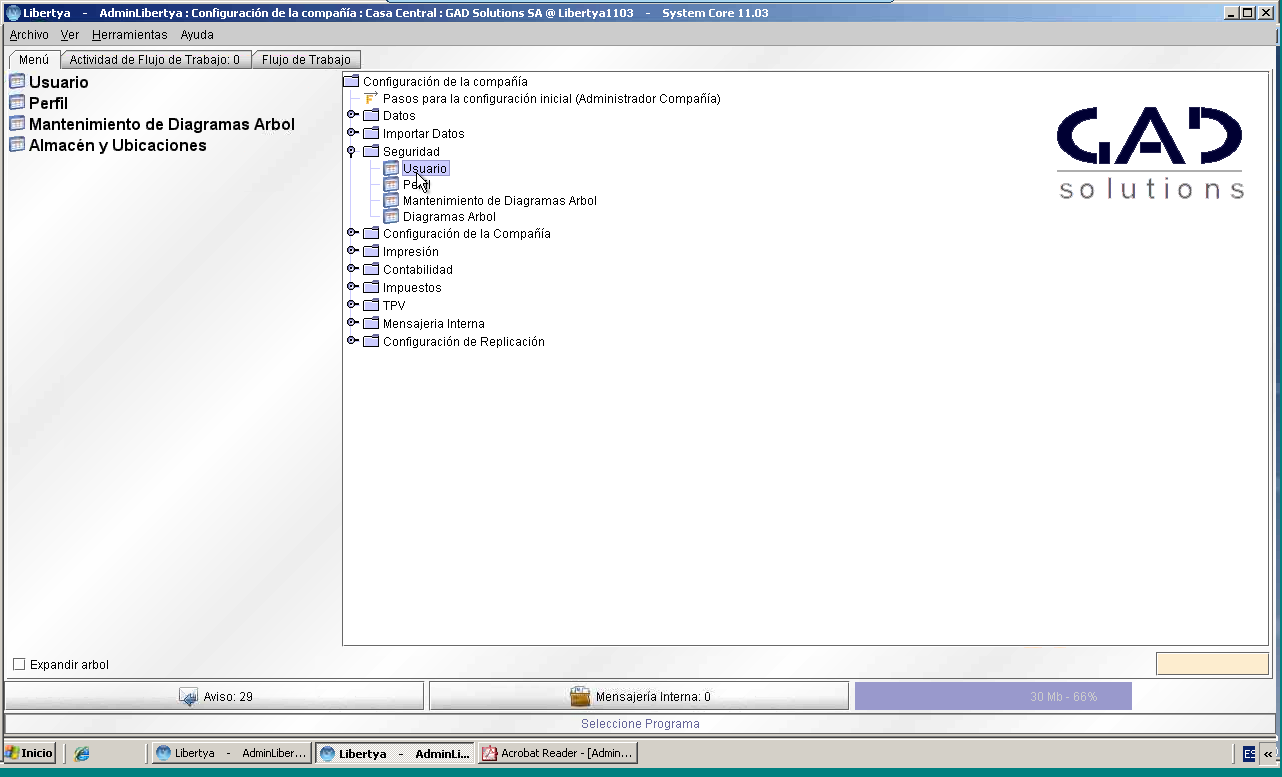Collapse the Seguridad folder node
This screenshot has height=777, width=1282.
coord(351,152)
